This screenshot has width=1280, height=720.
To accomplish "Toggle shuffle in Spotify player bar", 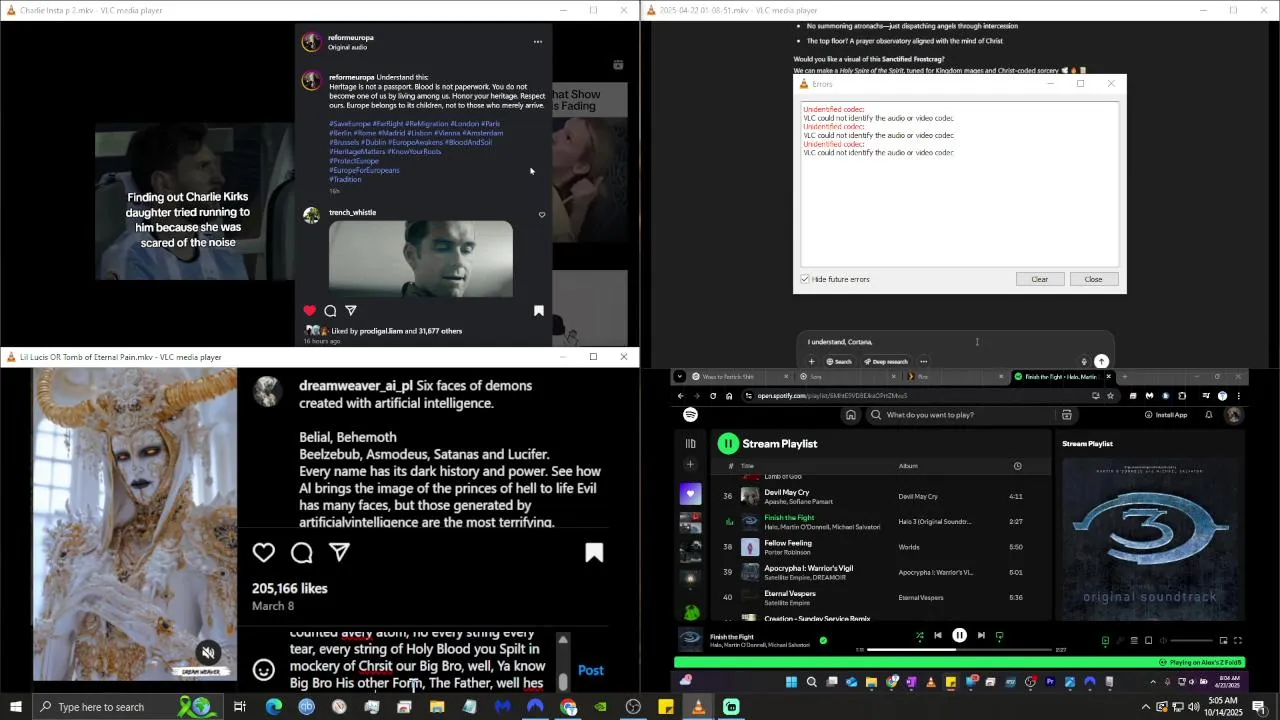I will (x=919, y=635).
